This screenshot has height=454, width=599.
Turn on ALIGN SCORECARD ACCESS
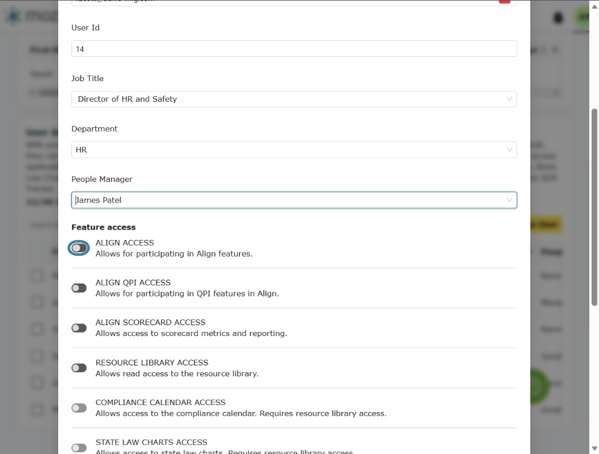(79, 328)
